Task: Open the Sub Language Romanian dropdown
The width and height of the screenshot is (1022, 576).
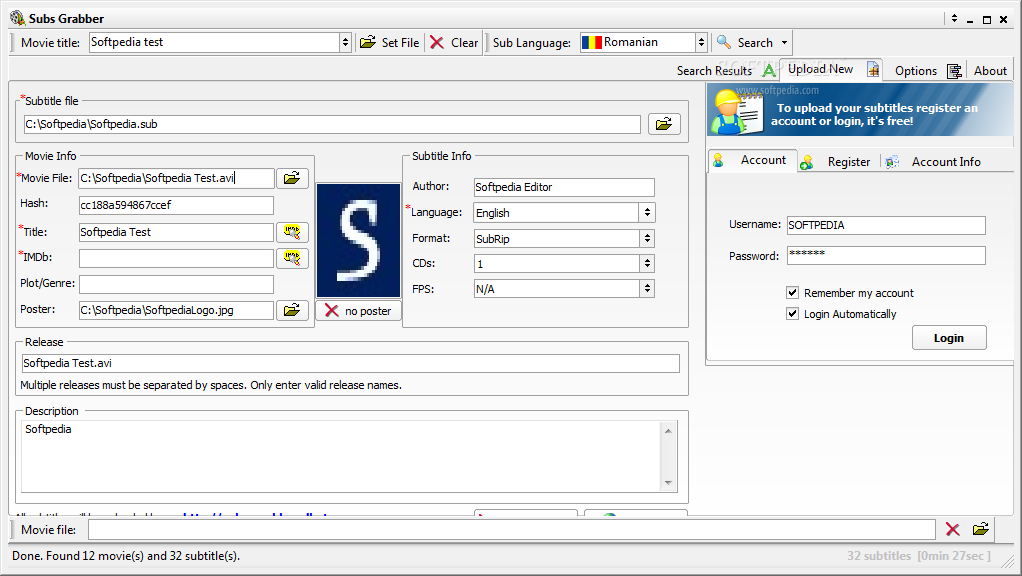Action: (701, 42)
